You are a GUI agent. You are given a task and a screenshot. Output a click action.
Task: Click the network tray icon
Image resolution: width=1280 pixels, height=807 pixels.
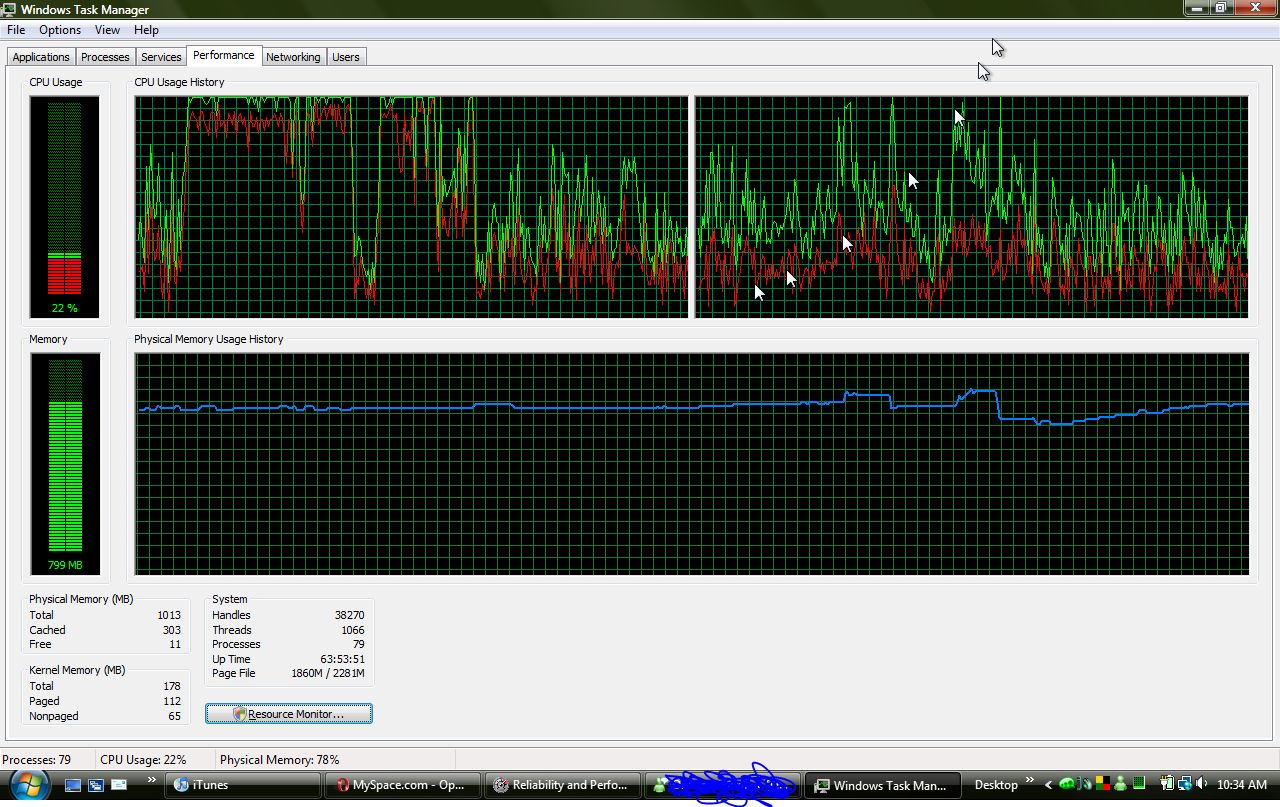tap(1185, 783)
